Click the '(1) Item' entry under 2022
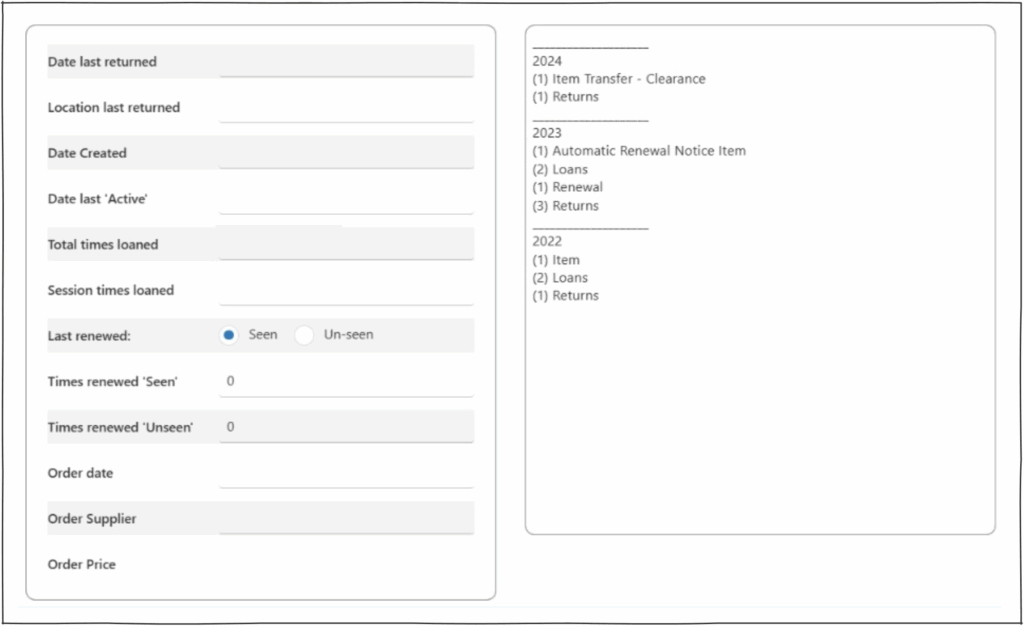This screenshot has width=1024, height=626. (x=556, y=260)
